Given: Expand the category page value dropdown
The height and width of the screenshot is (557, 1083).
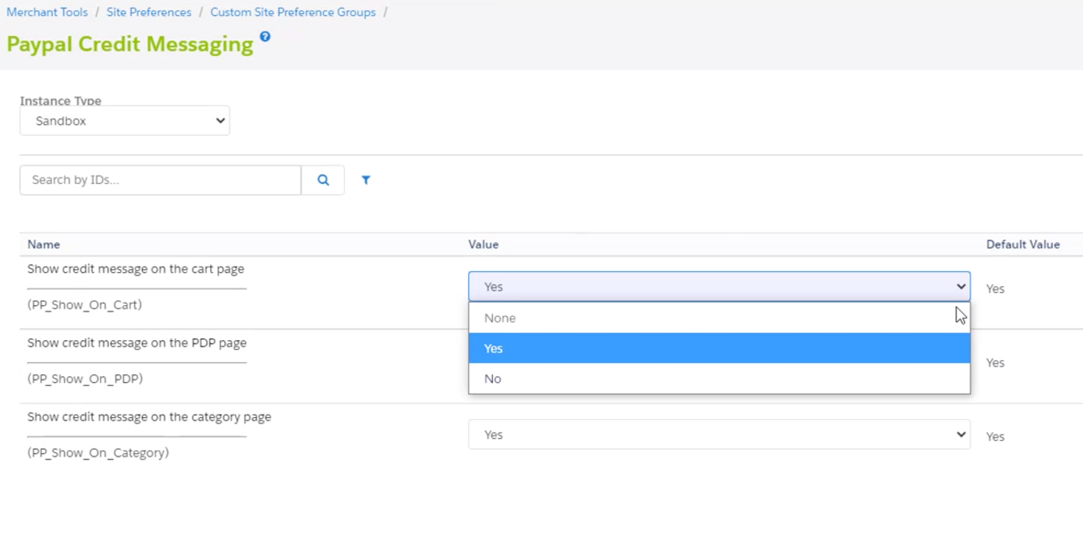Looking at the screenshot, I should (718, 435).
